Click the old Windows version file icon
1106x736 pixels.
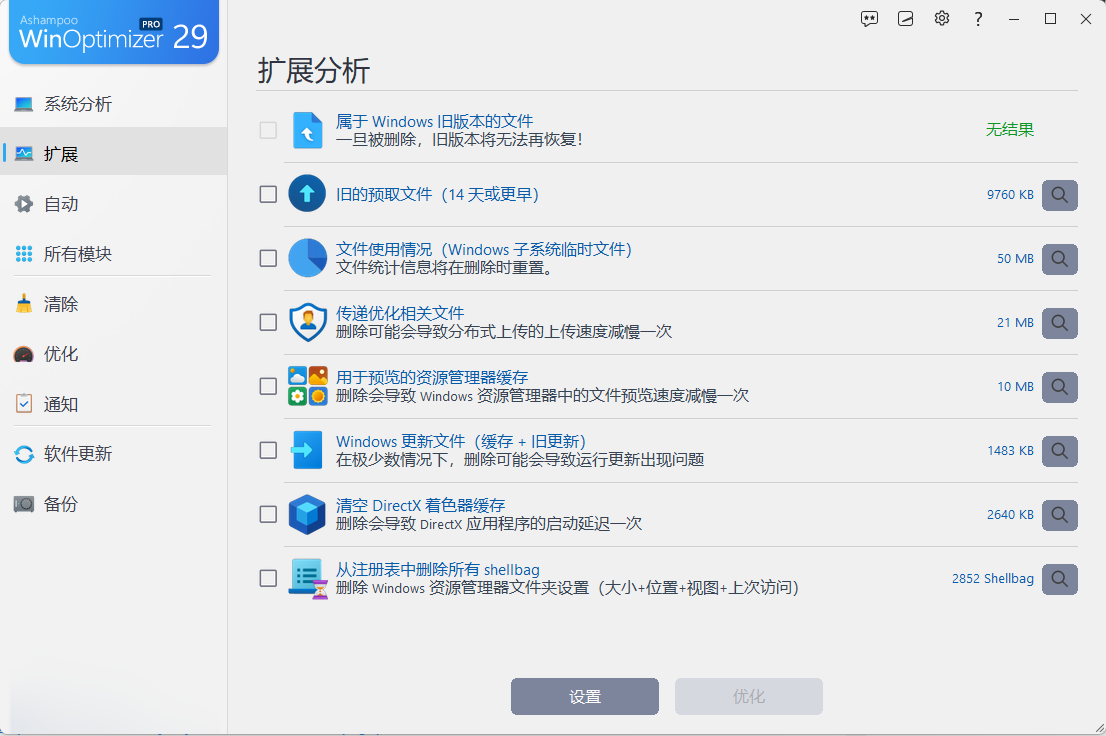[308, 130]
